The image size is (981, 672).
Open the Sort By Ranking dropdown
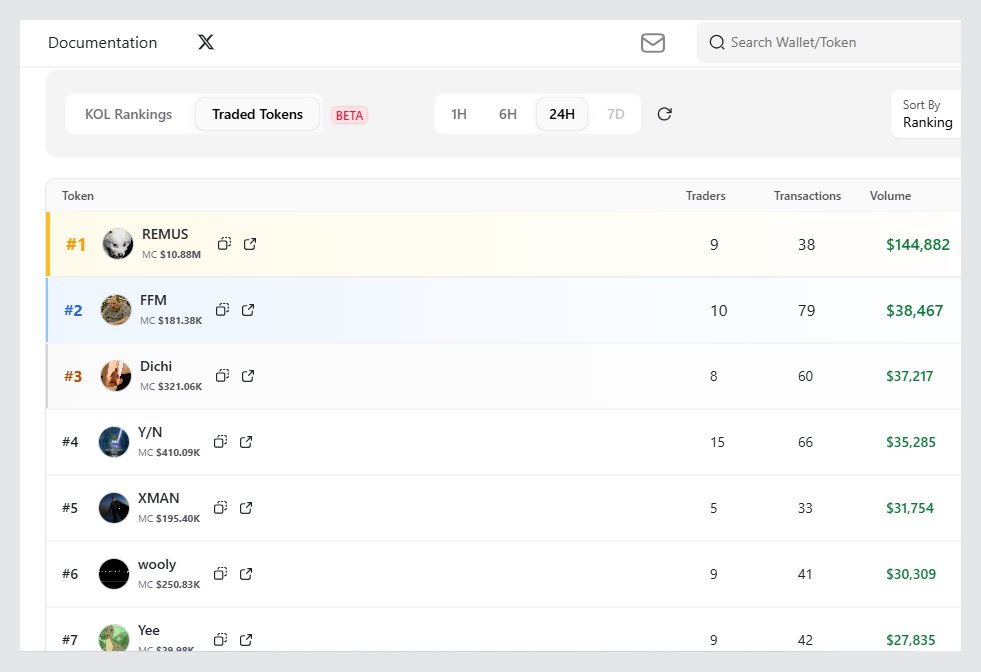coord(927,114)
